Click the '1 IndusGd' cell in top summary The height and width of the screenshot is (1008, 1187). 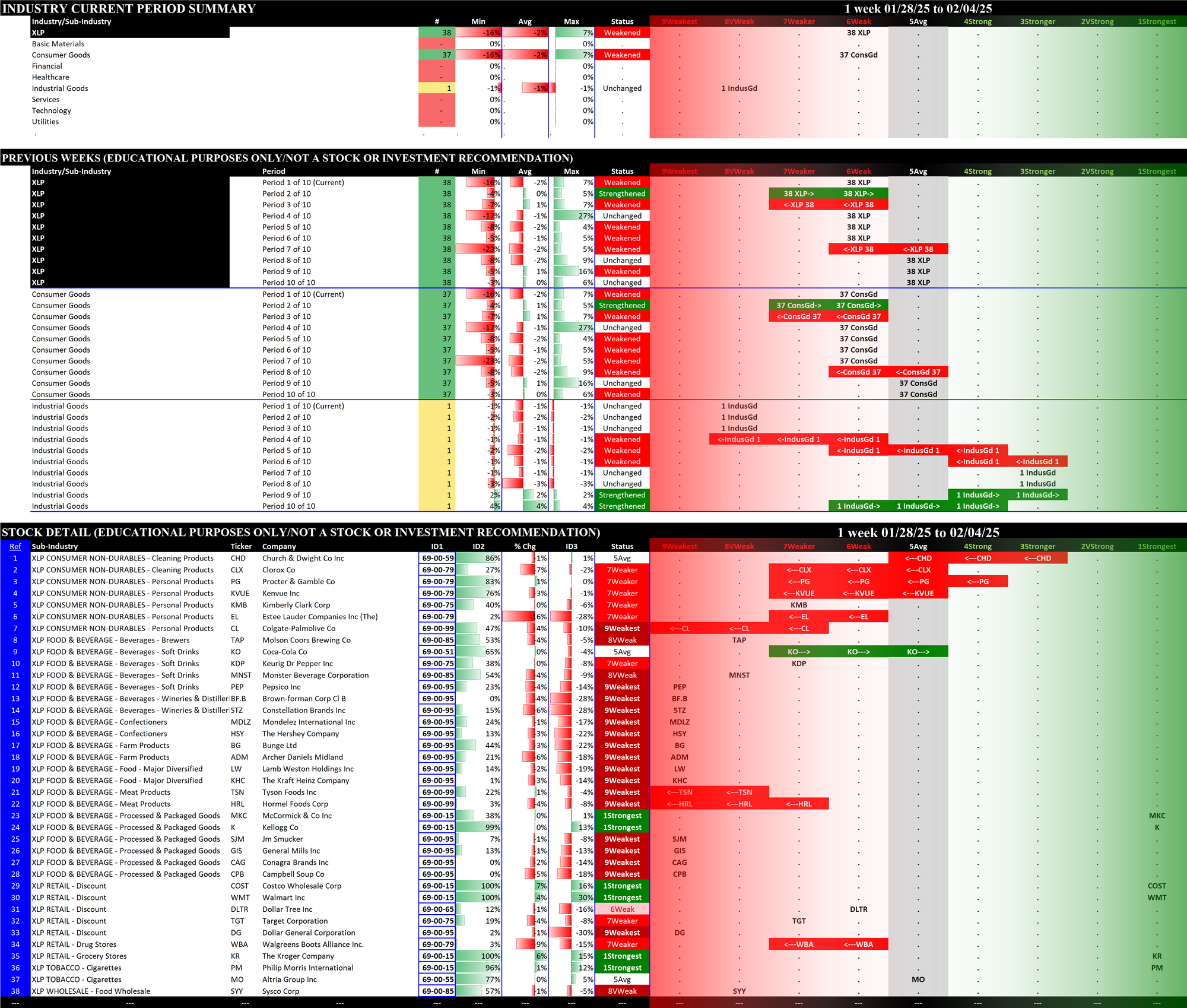point(739,88)
